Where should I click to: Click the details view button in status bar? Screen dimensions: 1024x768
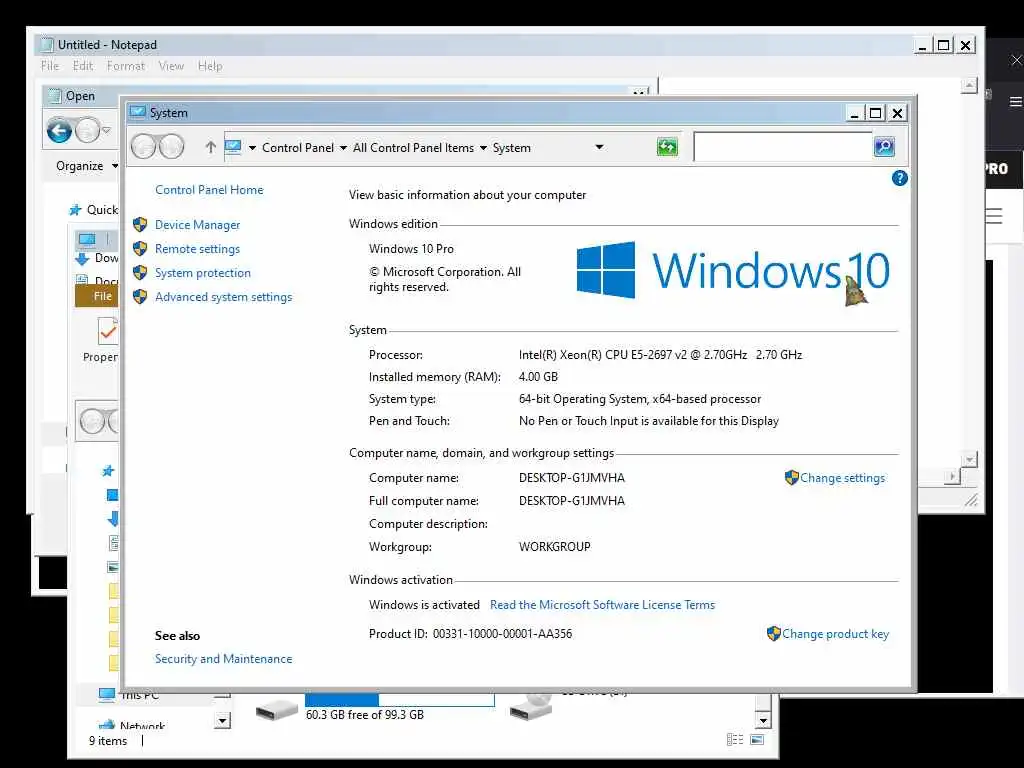pyautogui.click(x=735, y=739)
